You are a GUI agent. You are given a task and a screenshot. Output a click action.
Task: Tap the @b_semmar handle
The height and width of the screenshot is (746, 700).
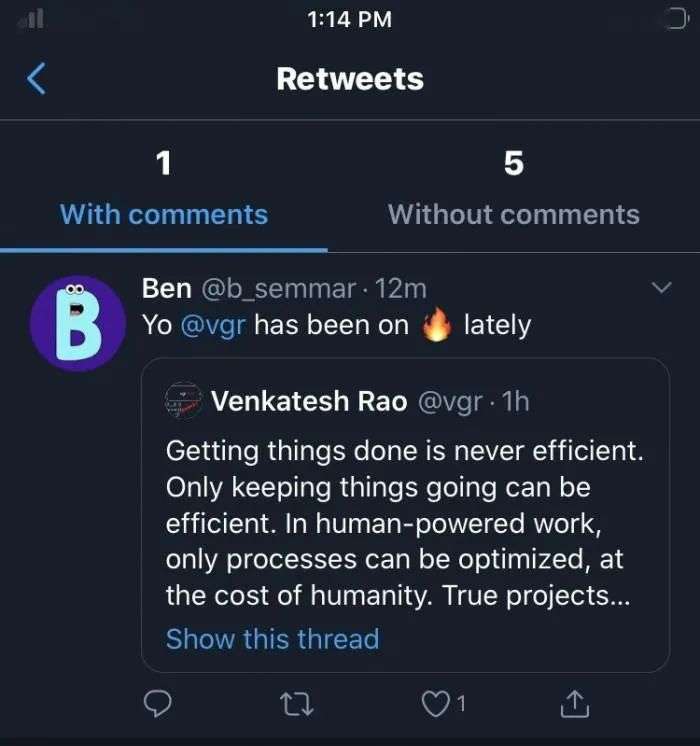(x=279, y=289)
